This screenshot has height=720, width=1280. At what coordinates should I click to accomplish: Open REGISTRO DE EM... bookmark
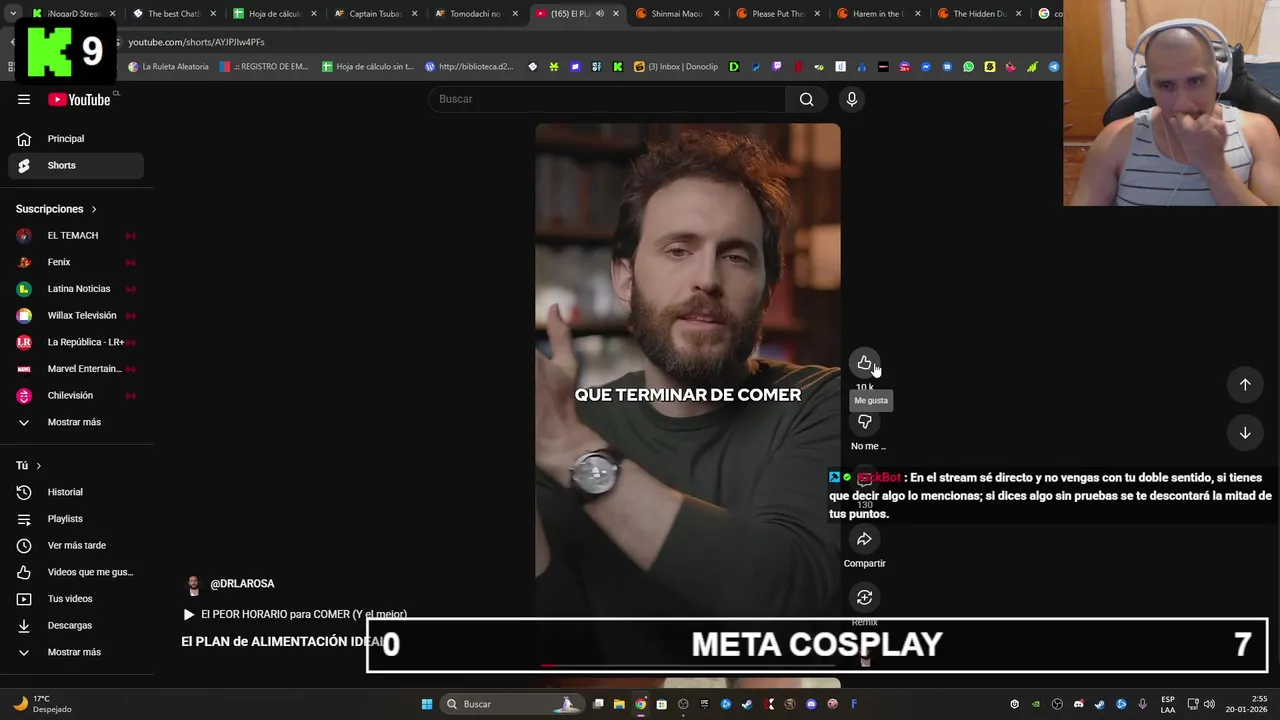[264, 67]
